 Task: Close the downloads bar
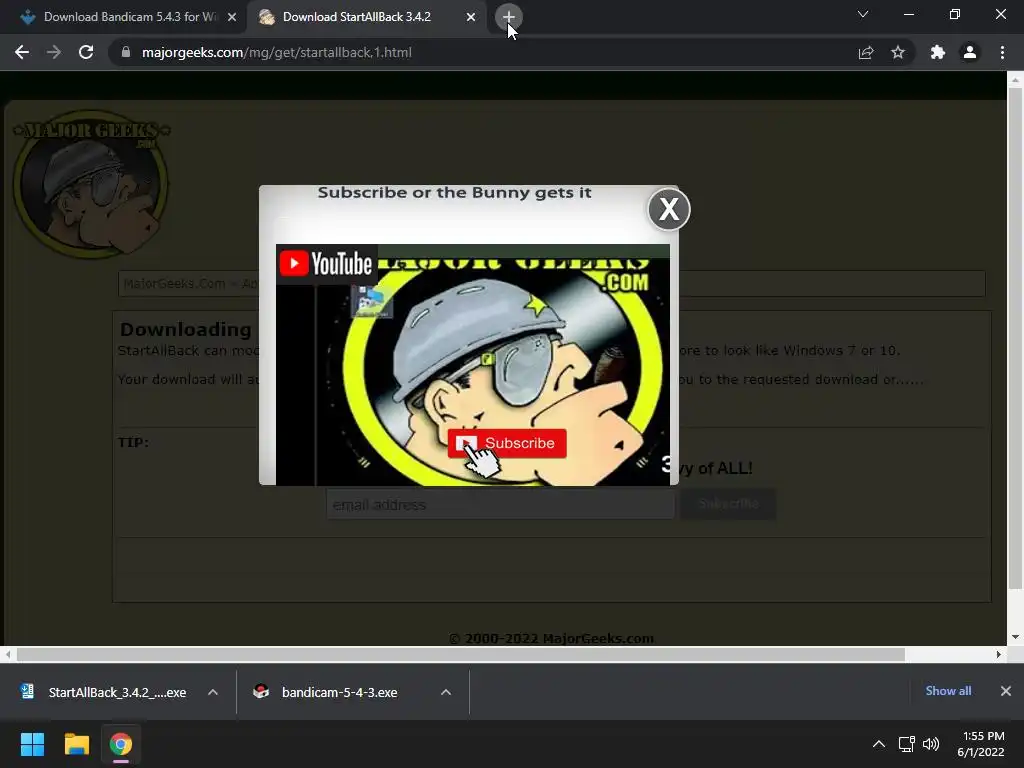pos(1006,691)
